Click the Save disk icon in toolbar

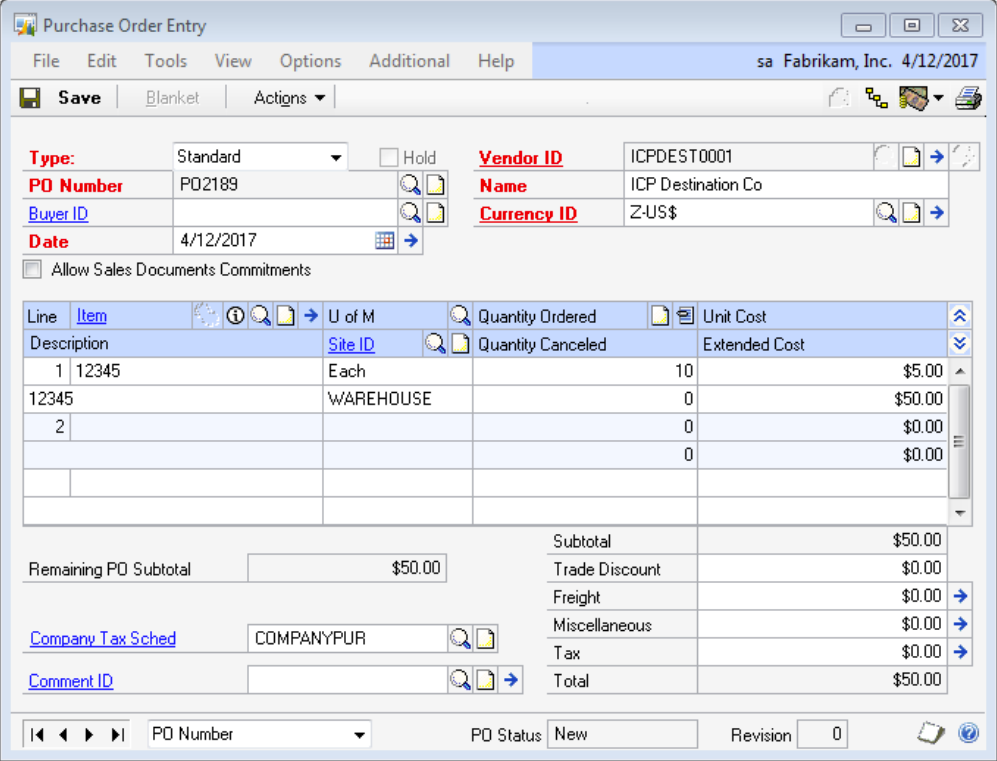pos(31,98)
